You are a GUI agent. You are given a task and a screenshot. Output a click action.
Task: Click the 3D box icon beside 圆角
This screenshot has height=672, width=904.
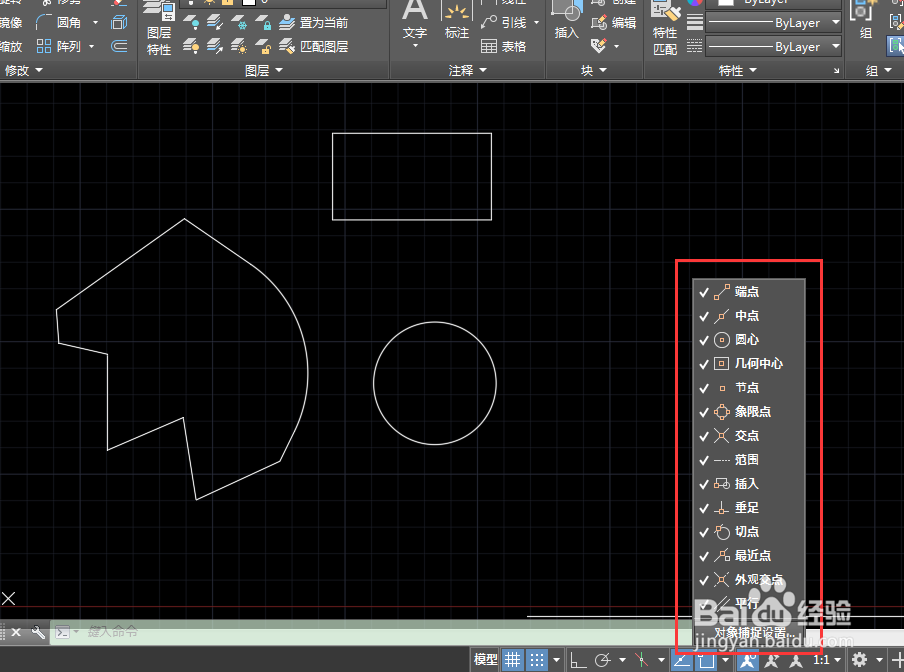(119, 22)
